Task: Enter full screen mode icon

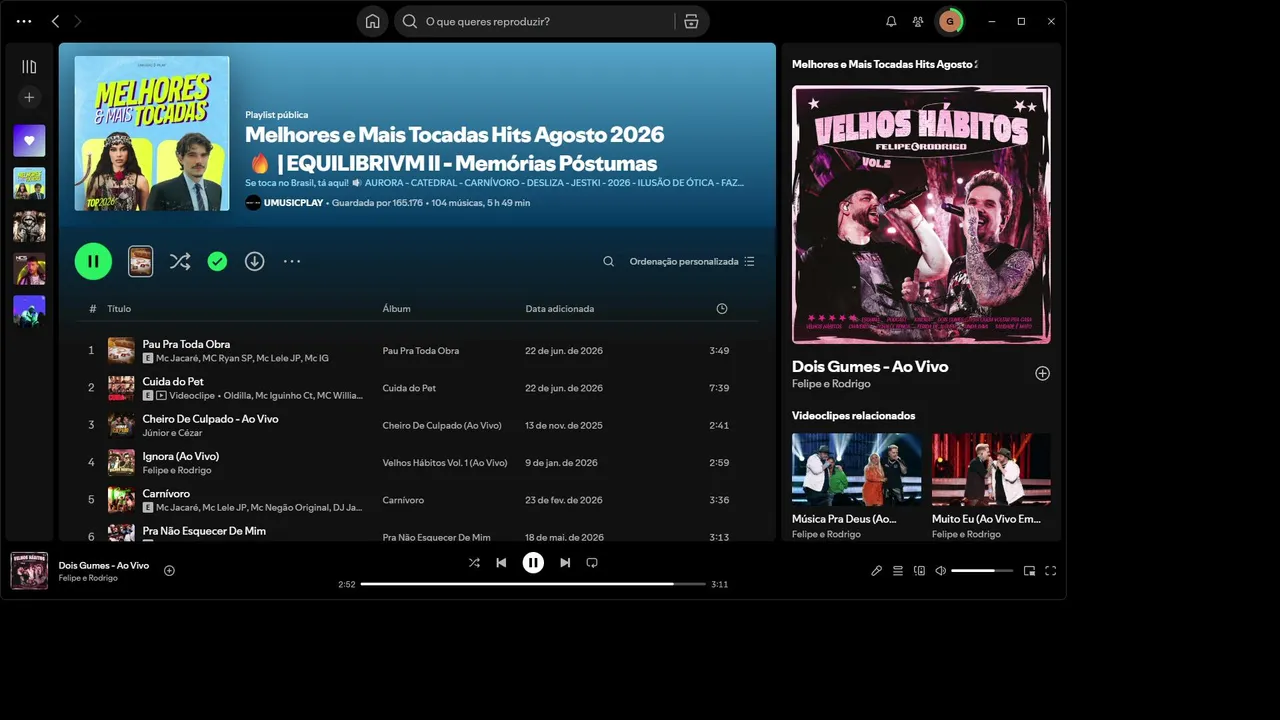Action: (1050, 571)
